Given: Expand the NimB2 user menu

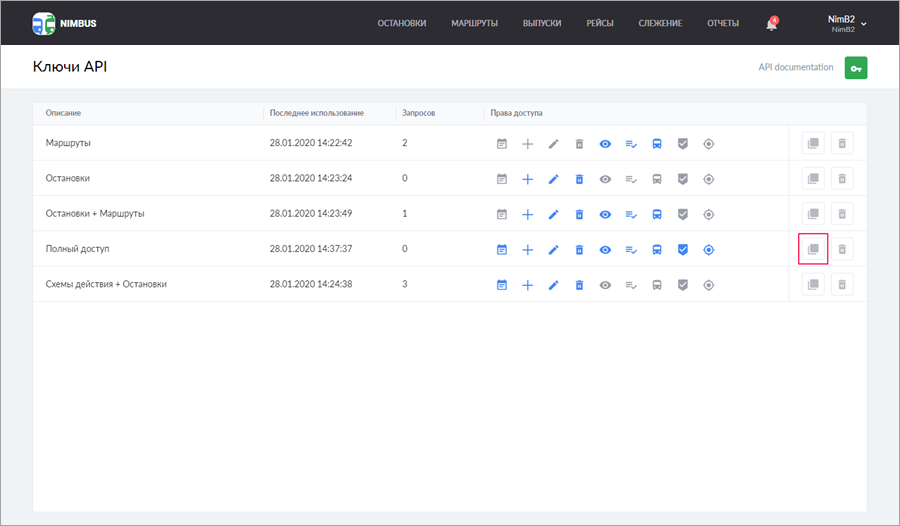Looking at the screenshot, I should (847, 23).
